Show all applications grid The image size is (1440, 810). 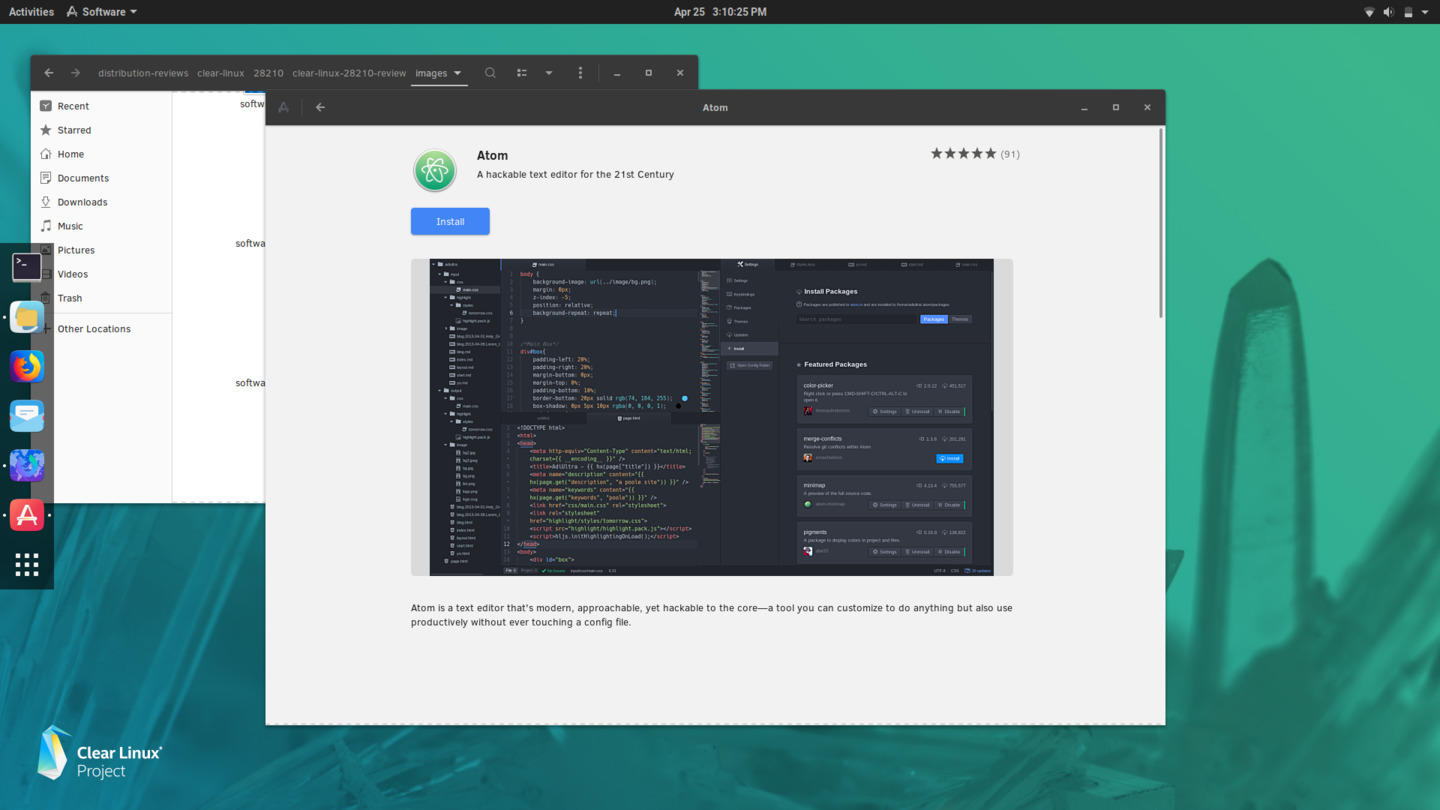click(x=27, y=565)
